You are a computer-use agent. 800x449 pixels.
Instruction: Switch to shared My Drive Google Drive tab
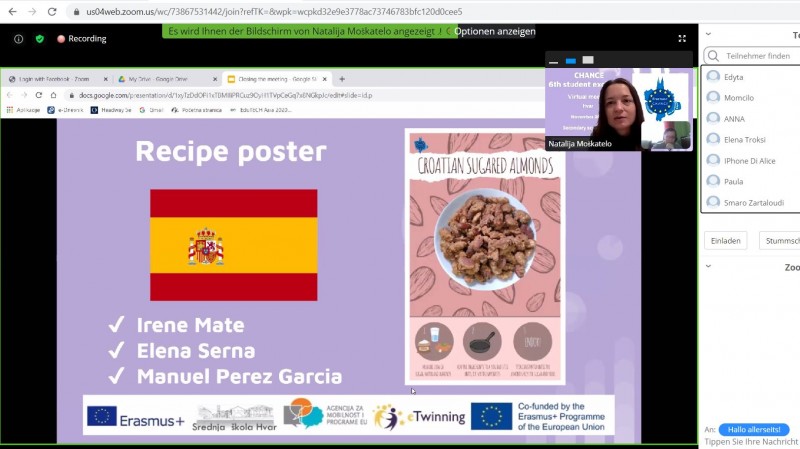158,79
